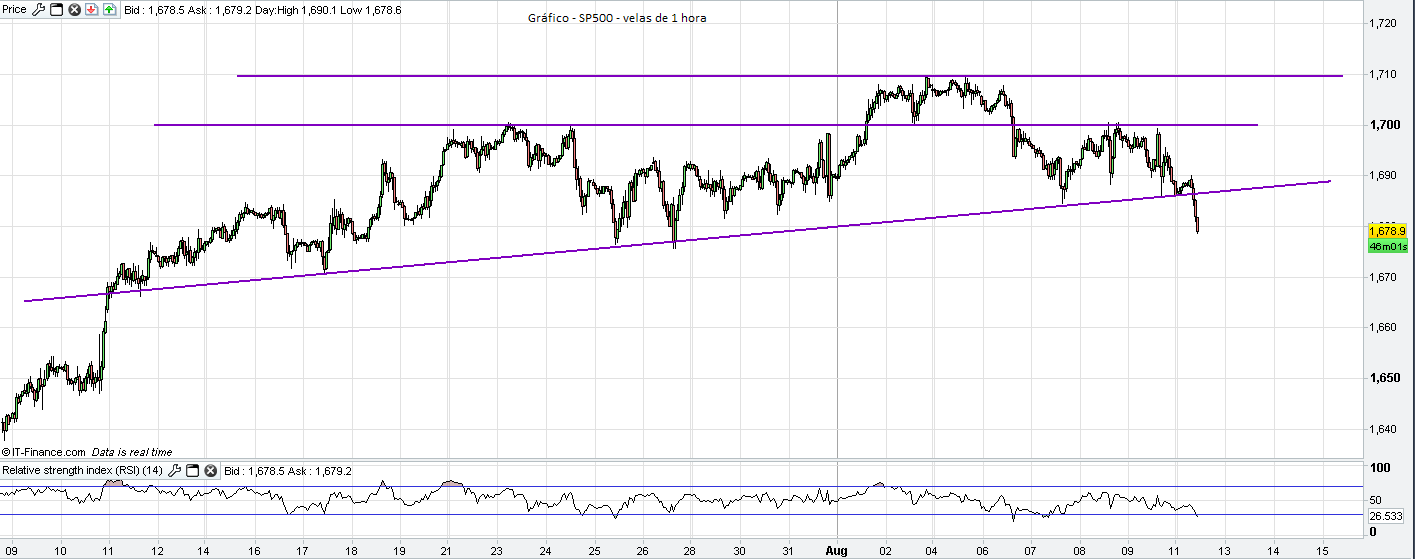
Task: Click the Aug label on the time axis
Action: coord(837,550)
